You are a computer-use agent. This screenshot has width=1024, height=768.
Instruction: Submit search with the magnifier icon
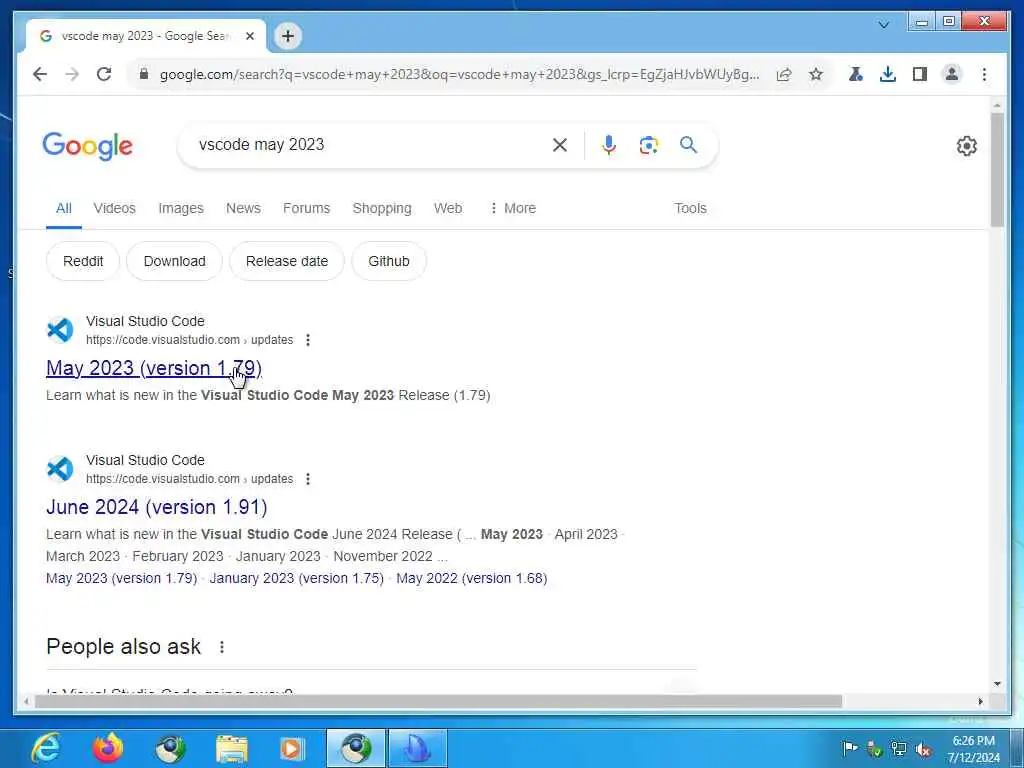(x=688, y=144)
